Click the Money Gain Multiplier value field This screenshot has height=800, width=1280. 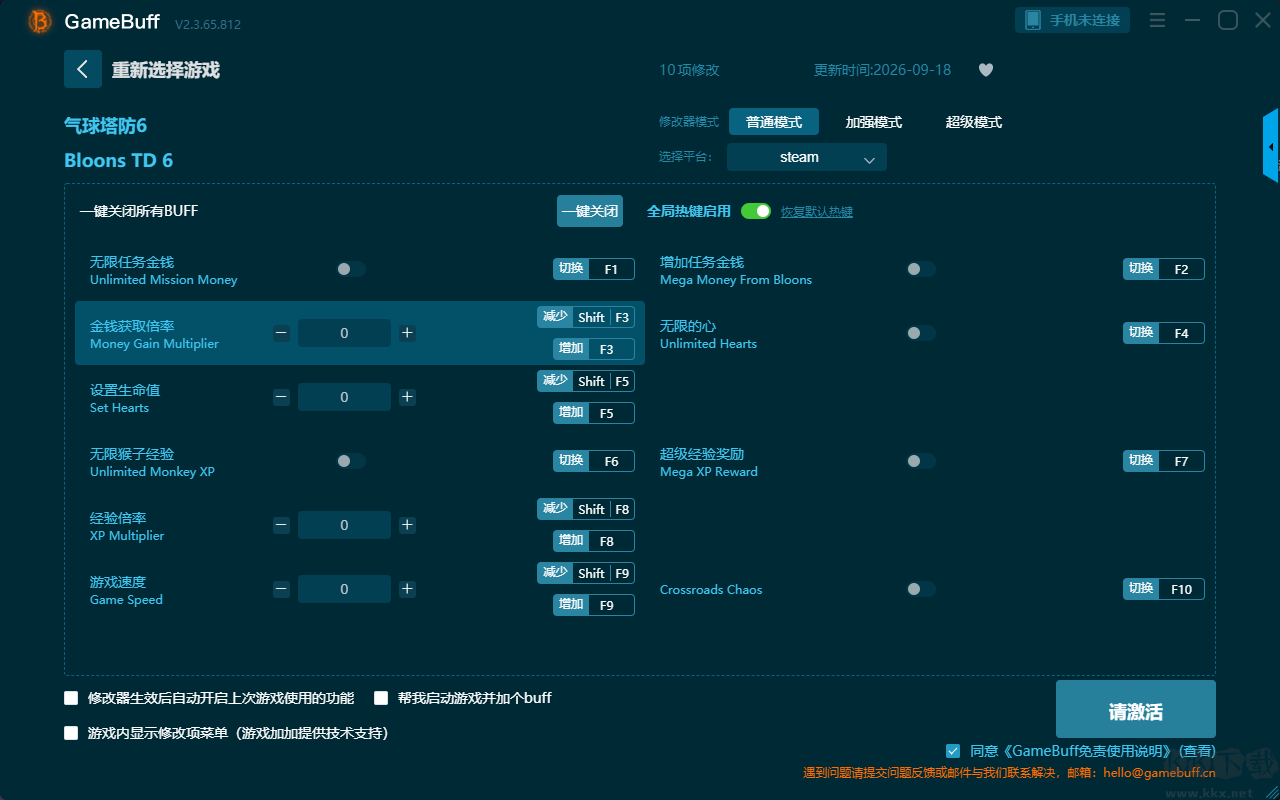tap(344, 333)
